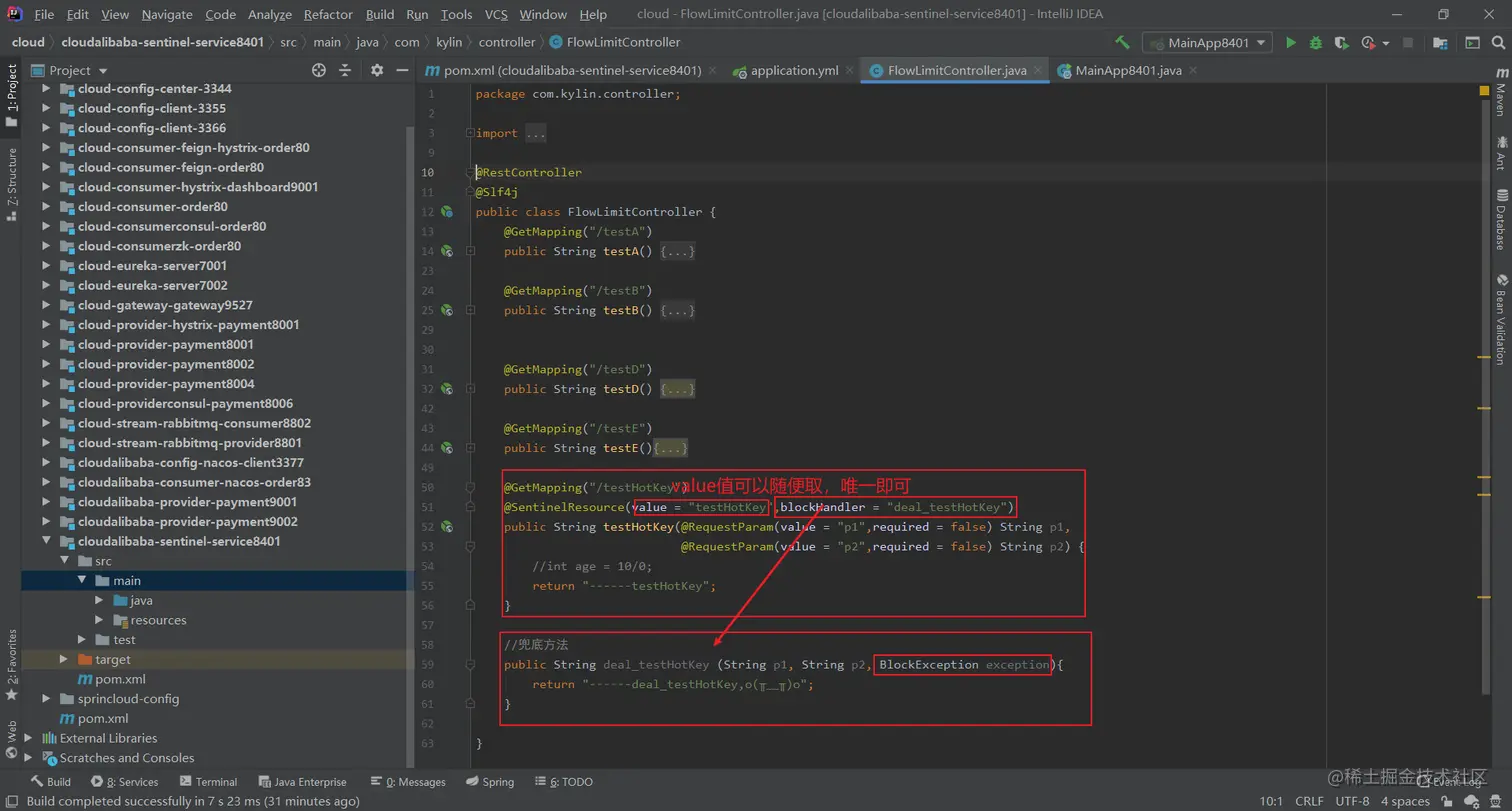1512x811 pixels.
Task: Open the VCS menu
Action: 496,14
